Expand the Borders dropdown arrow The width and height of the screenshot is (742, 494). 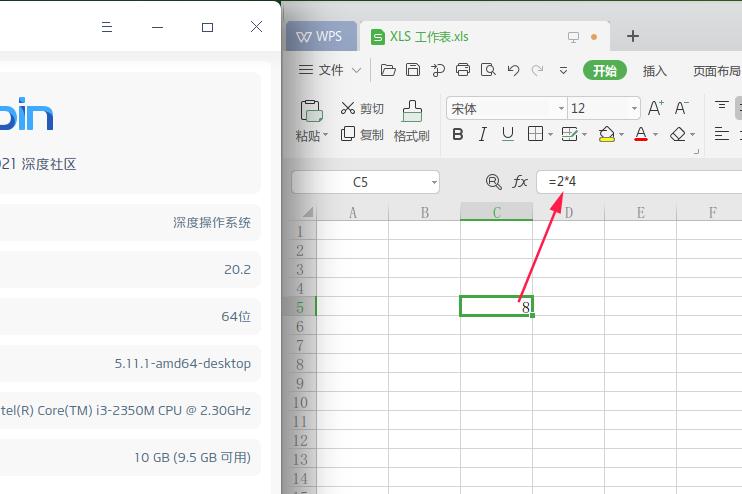[x=550, y=135]
